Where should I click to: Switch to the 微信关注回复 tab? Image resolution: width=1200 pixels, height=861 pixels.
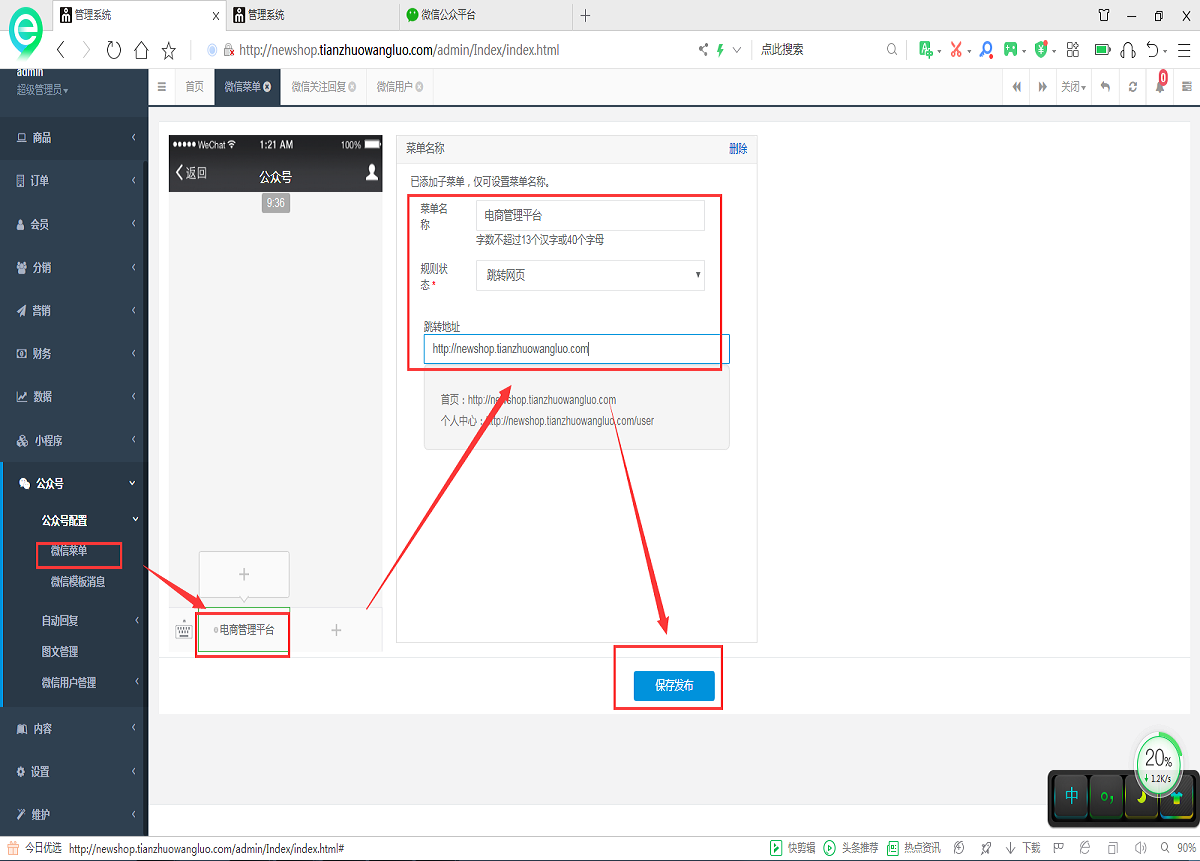(318, 87)
